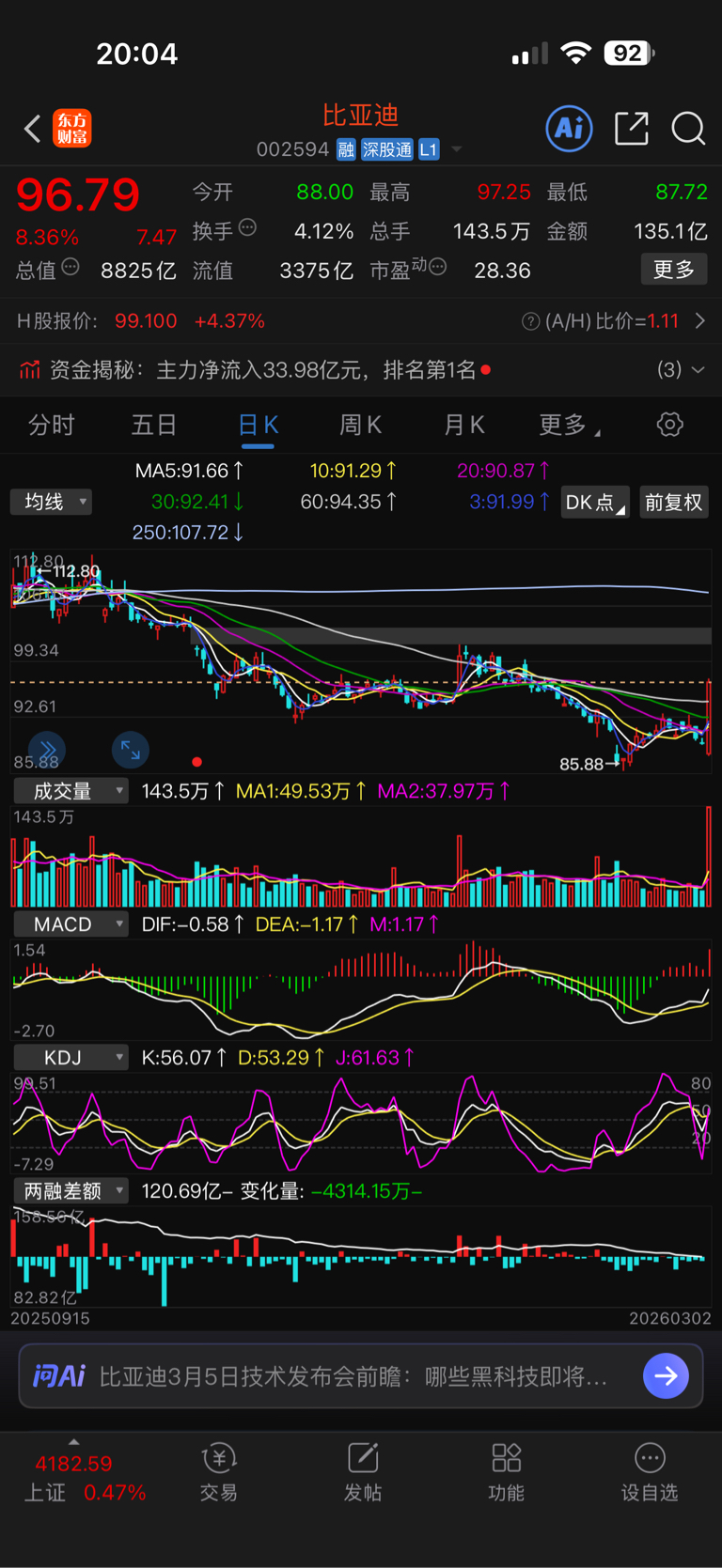Open the search magnifier icon
Image resolution: width=722 pixels, height=1568 pixels.
pyautogui.click(x=688, y=128)
